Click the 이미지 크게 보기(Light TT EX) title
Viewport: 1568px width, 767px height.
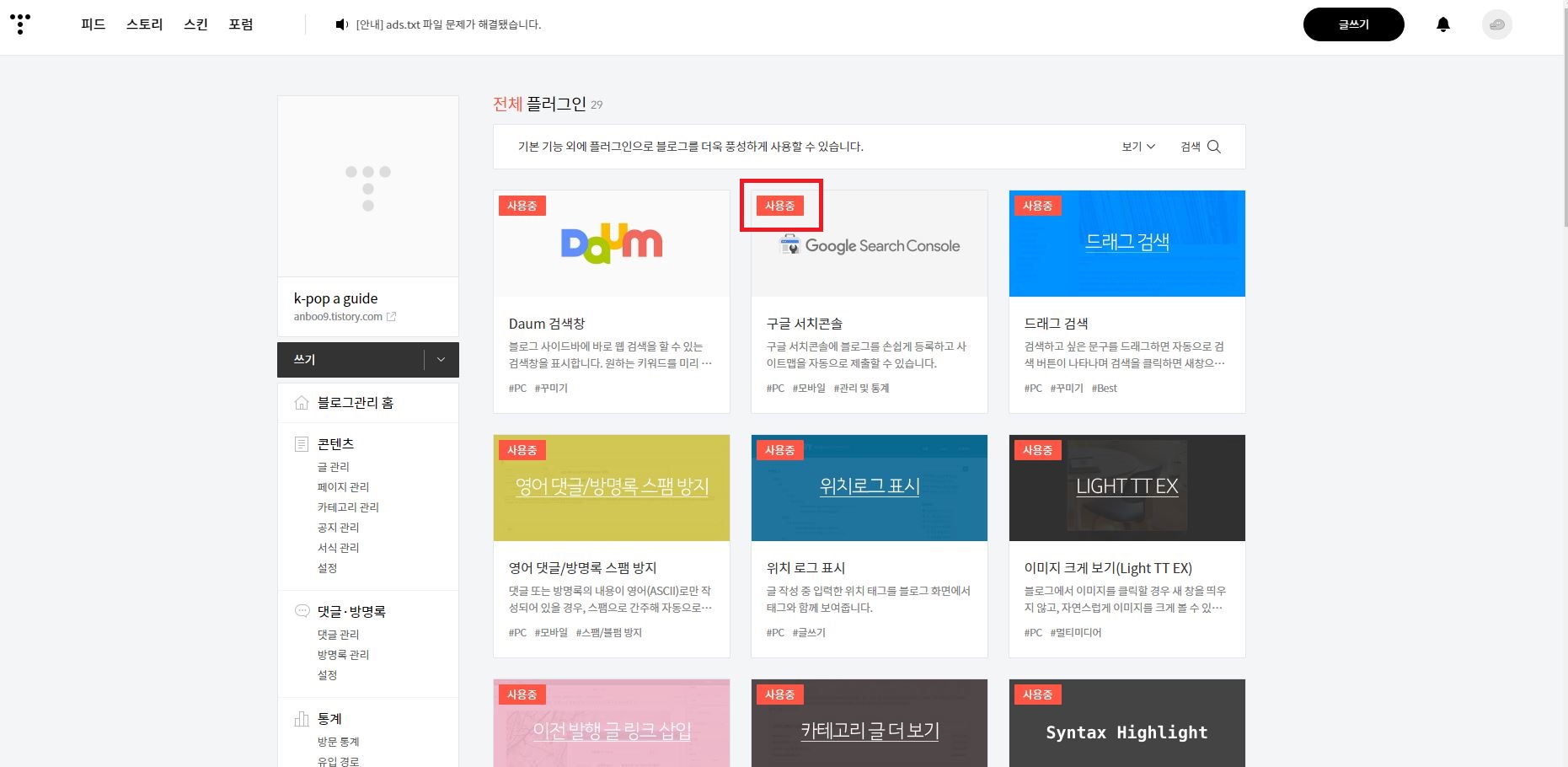click(1108, 568)
